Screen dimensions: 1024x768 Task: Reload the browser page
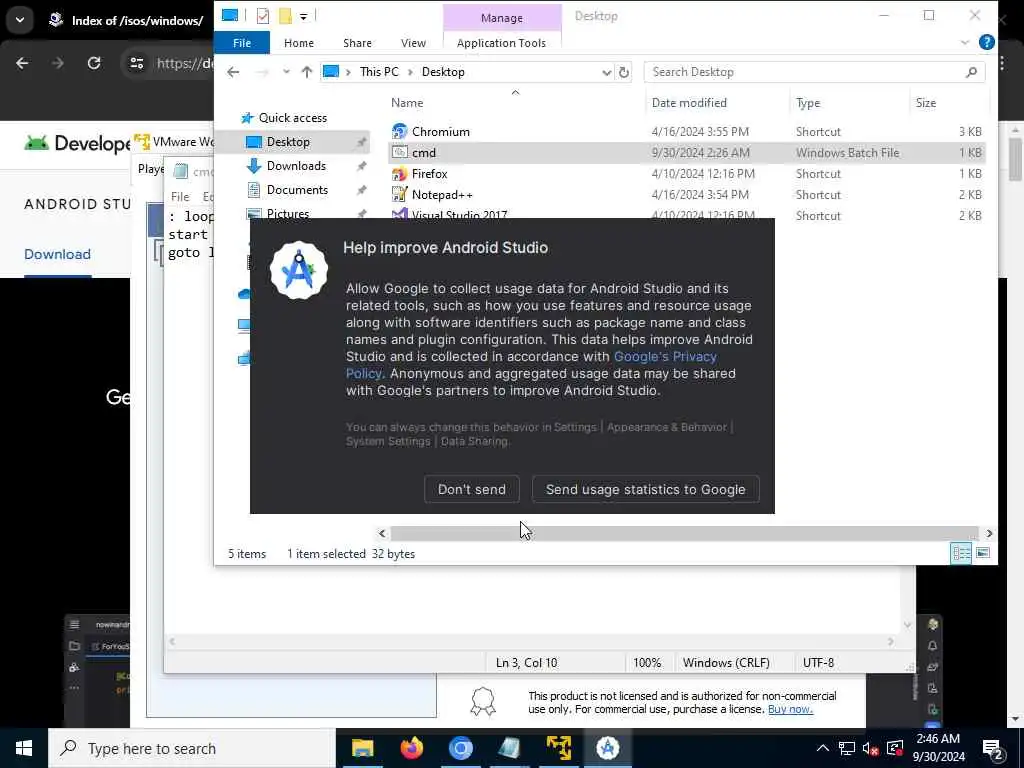pos(94,63)
